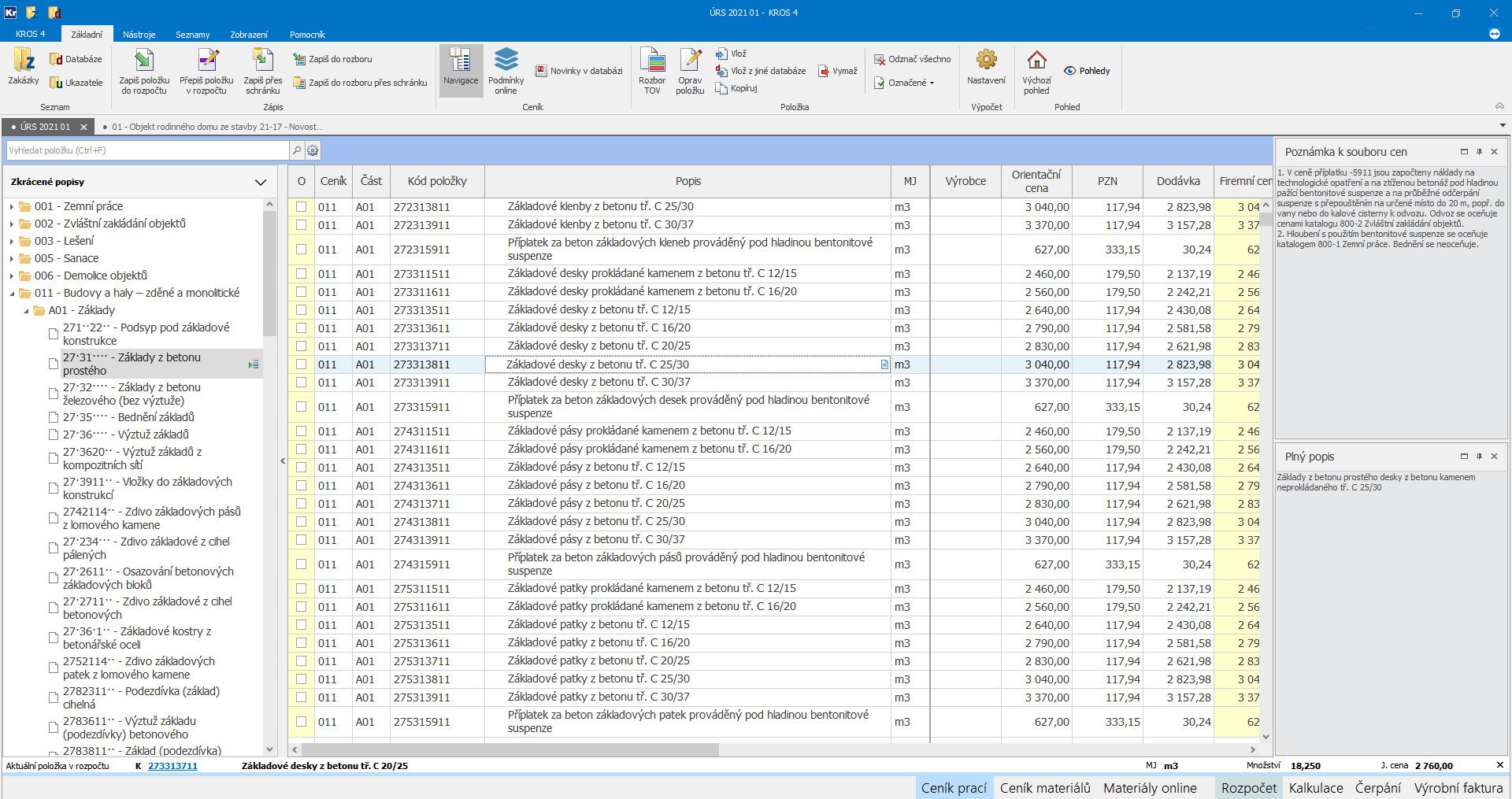Screen dimensions: 1512x799
Task: Click the search magnifier icon
Action: coord(297,150)
